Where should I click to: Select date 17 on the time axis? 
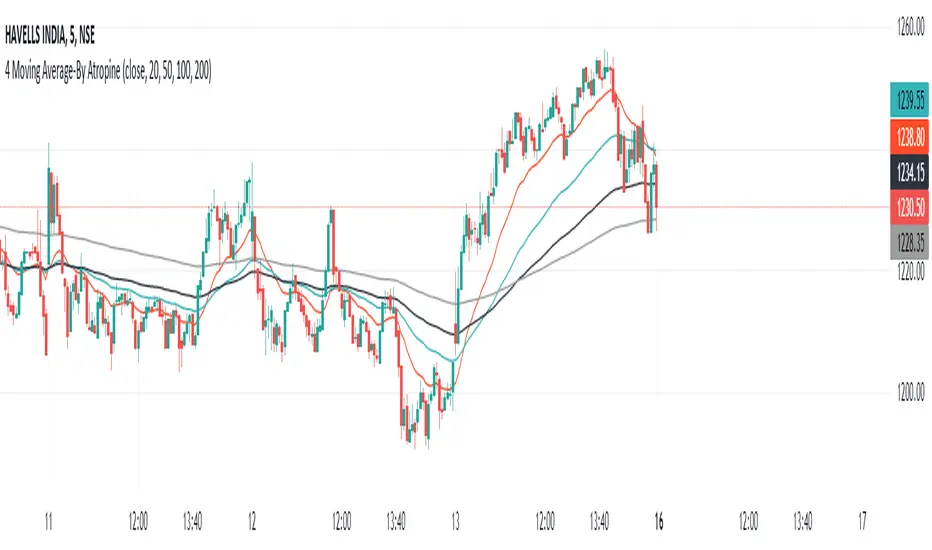pyautogui.click(x=862, y=521)
